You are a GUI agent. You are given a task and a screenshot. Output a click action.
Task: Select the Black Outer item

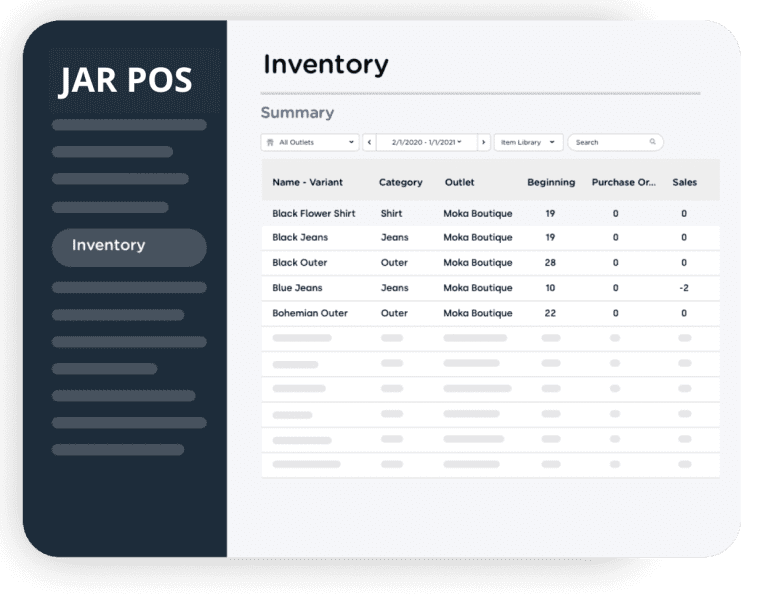click(300, 263)
